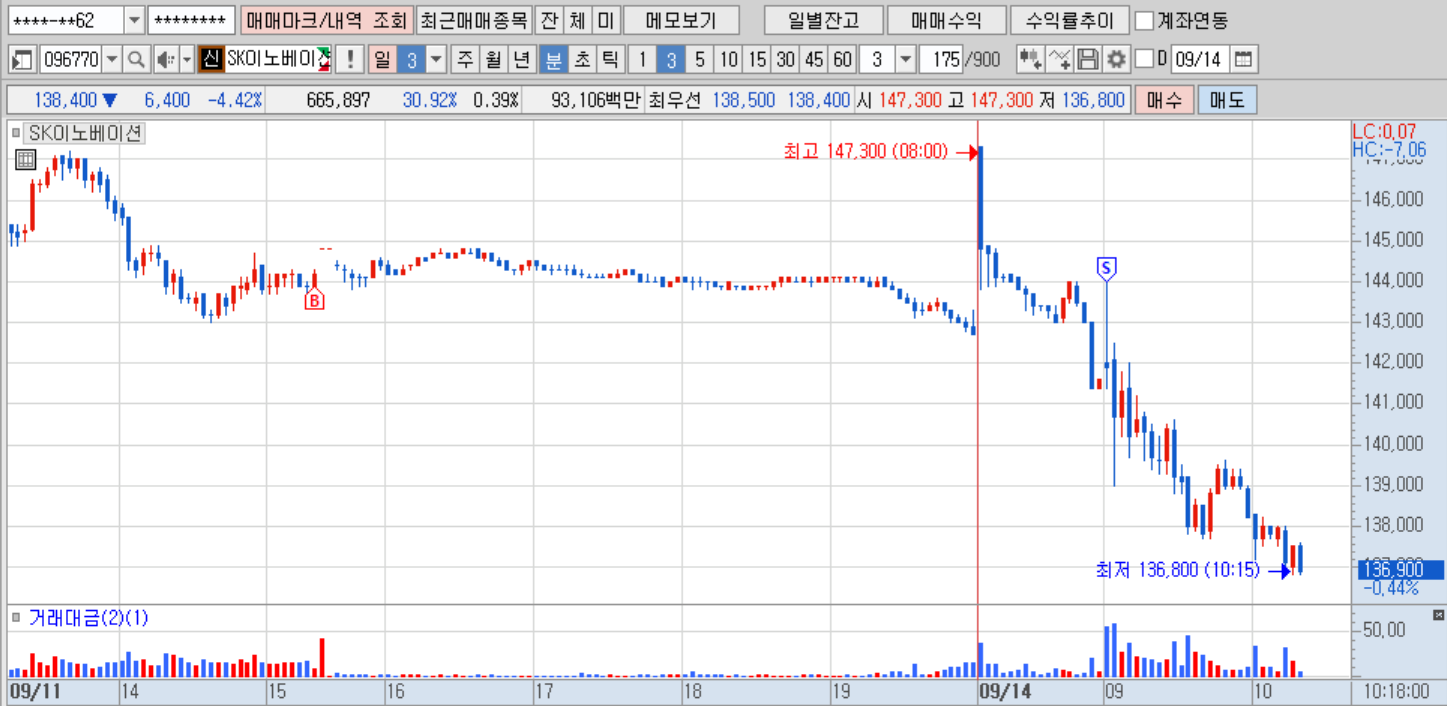1447x706 pixels.
Task: Click the 3 beside the 일 period button
Action: (411, 60)
